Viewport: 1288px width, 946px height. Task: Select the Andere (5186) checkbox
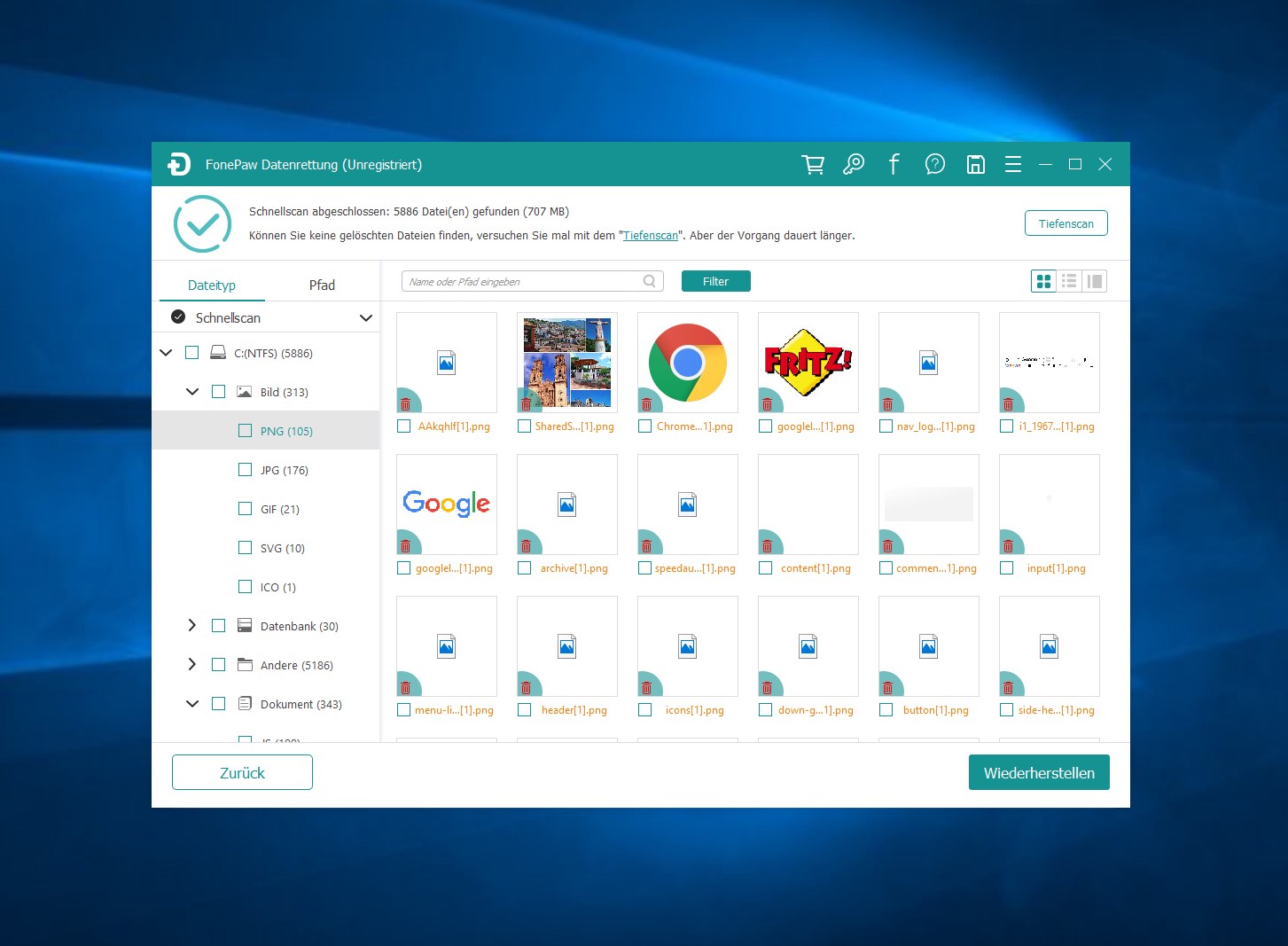click(x=218, y=665)
